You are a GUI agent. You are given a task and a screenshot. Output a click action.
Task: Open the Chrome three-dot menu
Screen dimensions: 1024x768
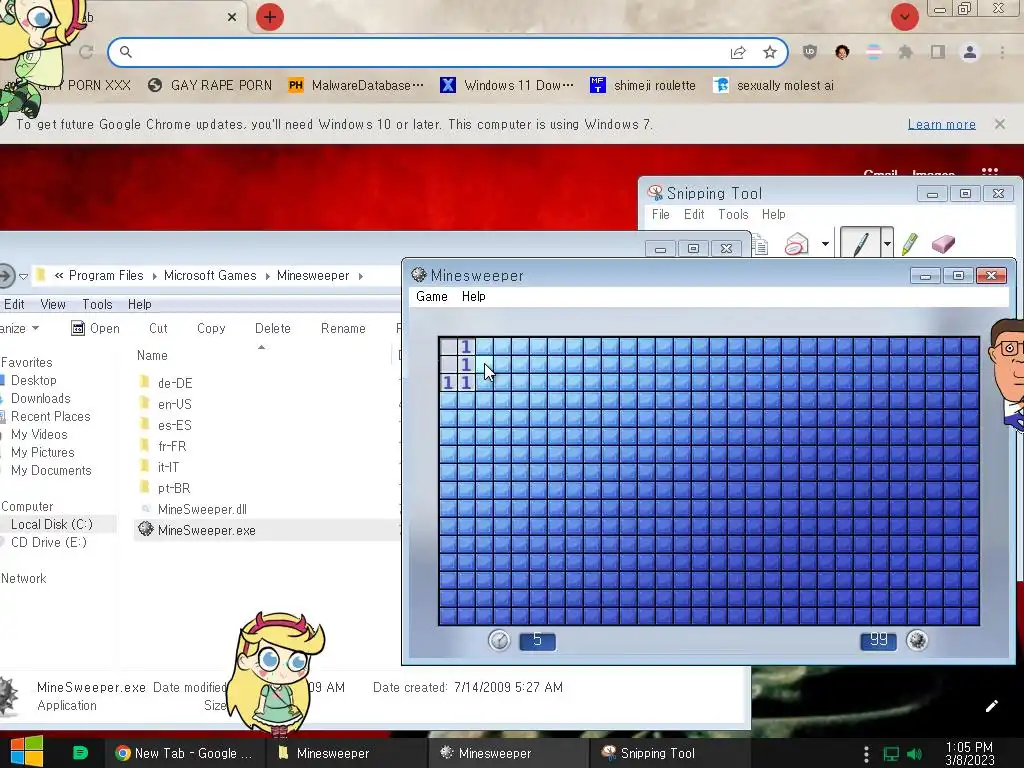click(1002, 52)
